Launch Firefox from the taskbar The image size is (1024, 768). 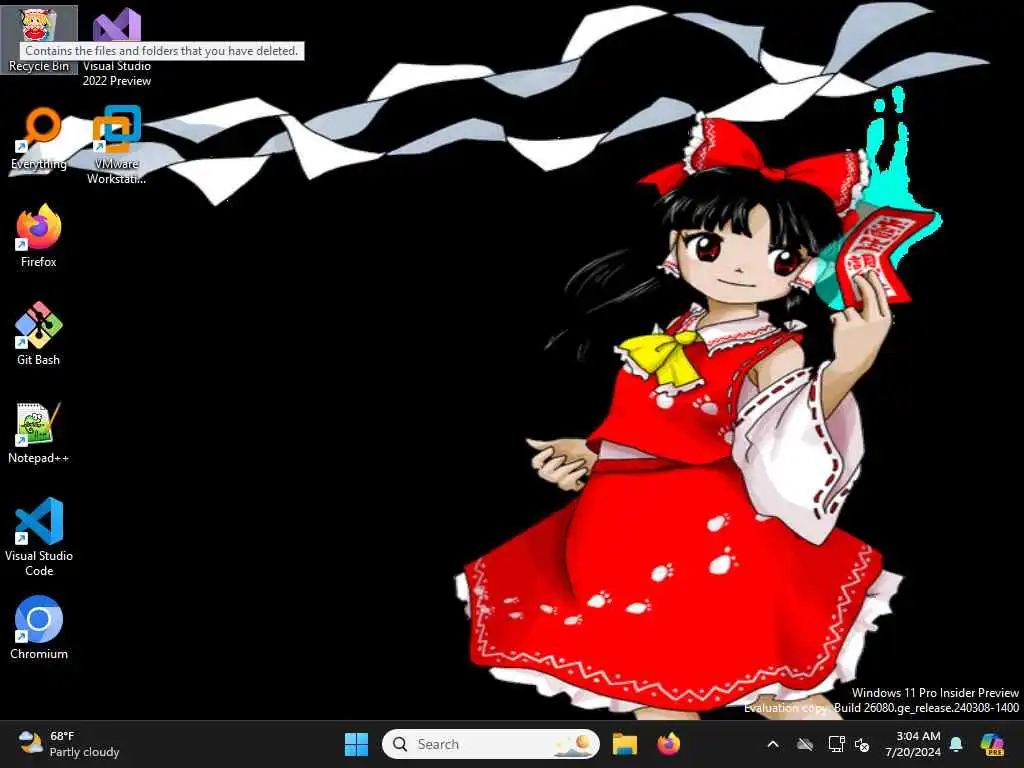click(669, 744)
